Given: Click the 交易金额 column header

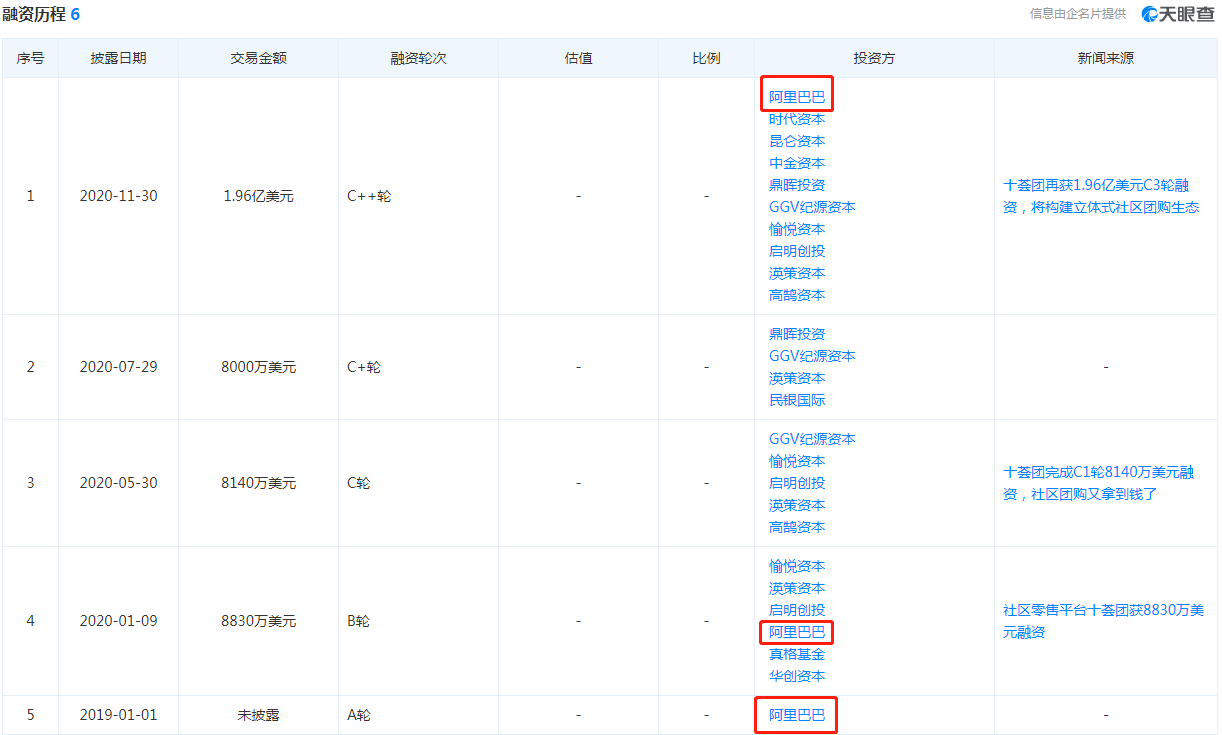Looking at the screenshot, I should click(258, 58).
